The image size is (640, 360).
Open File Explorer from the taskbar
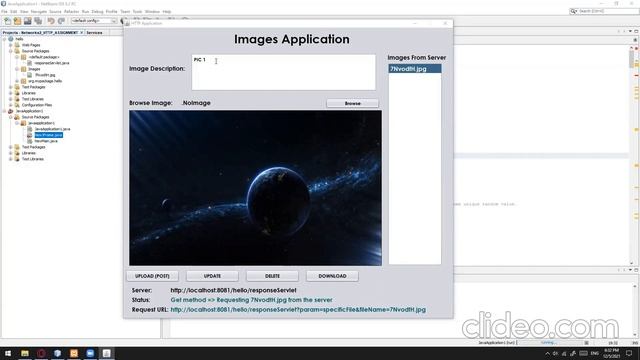pos(25,353)
